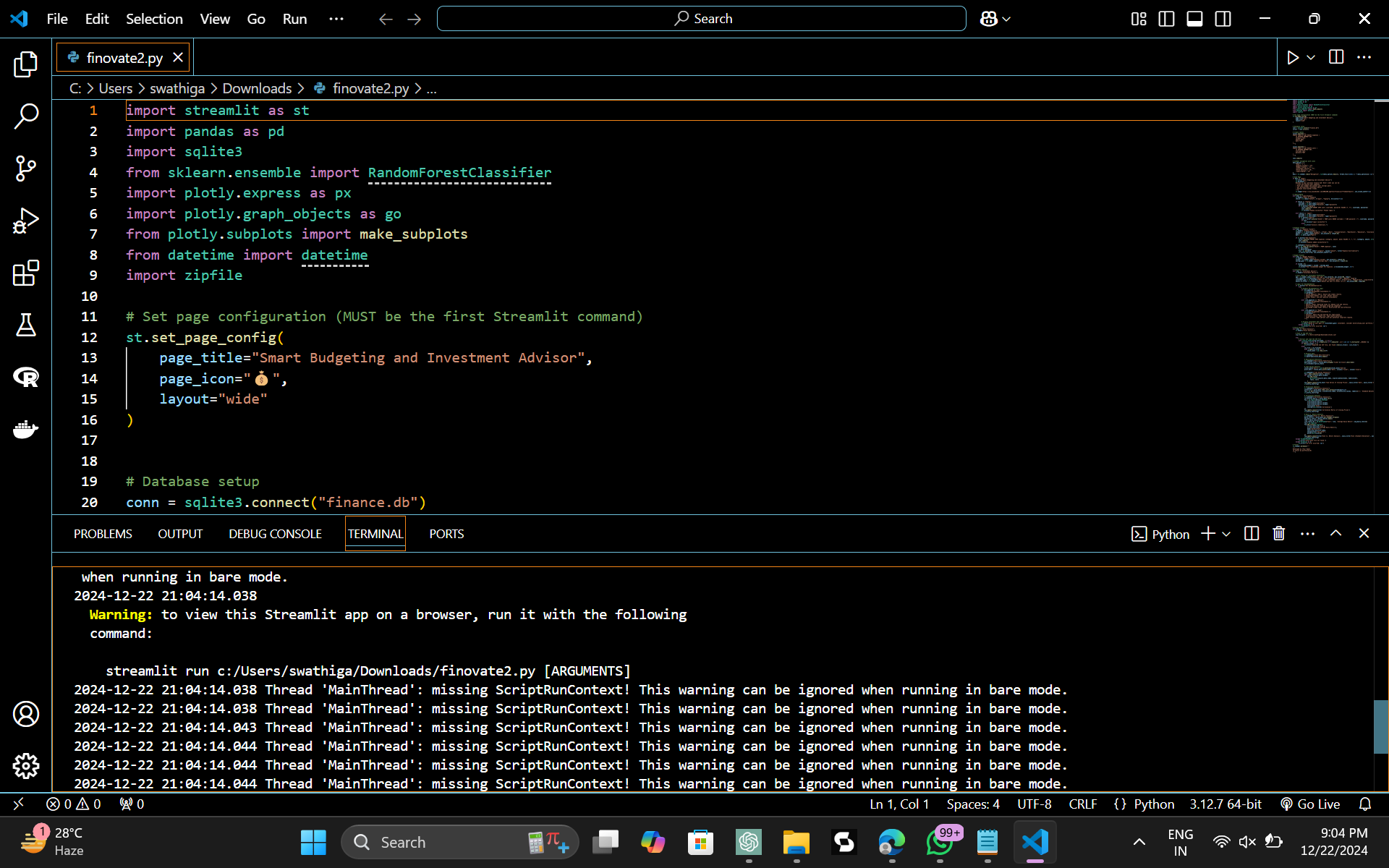The height and width of the screenshot is (868, 1389).
Task: Toggle the bottom panel layout button
Action: click(x=1194, y=19)
